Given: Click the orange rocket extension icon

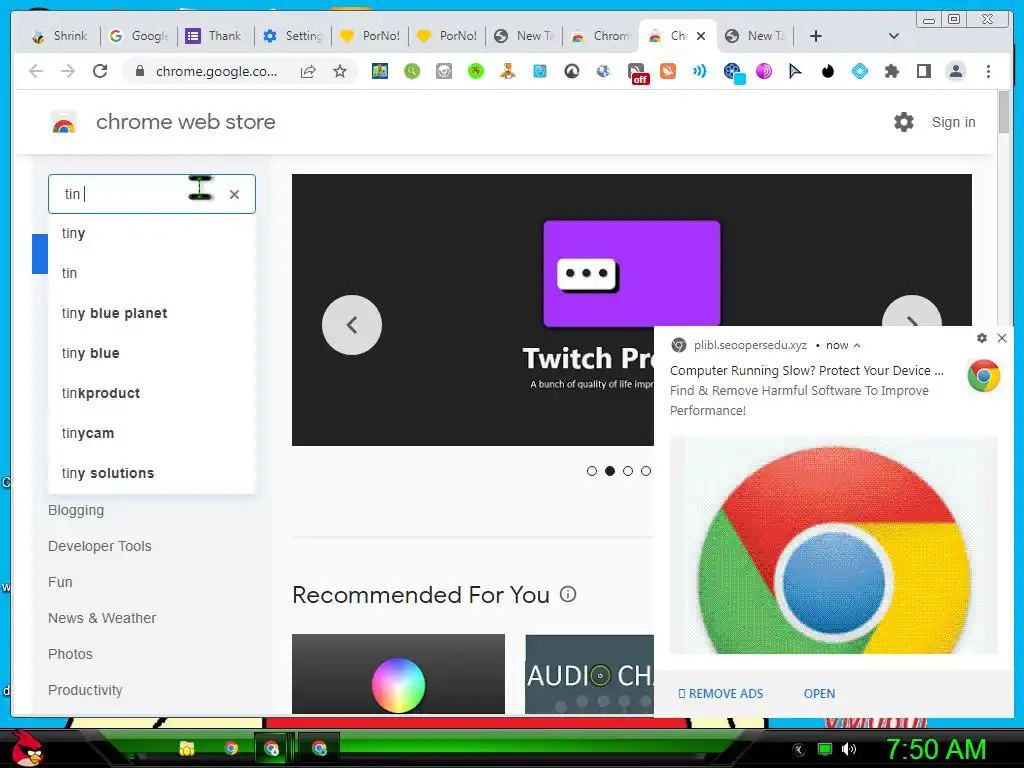Looking at the screenshot, I should (667, 71).
